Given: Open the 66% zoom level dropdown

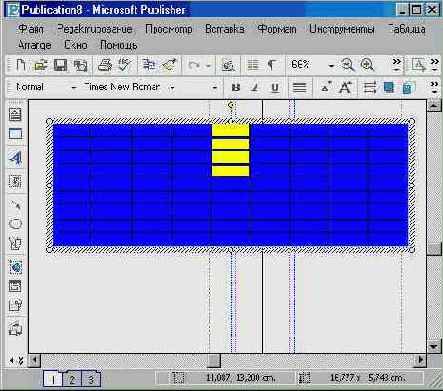Looking at the screenshot, I should point(331,65).
